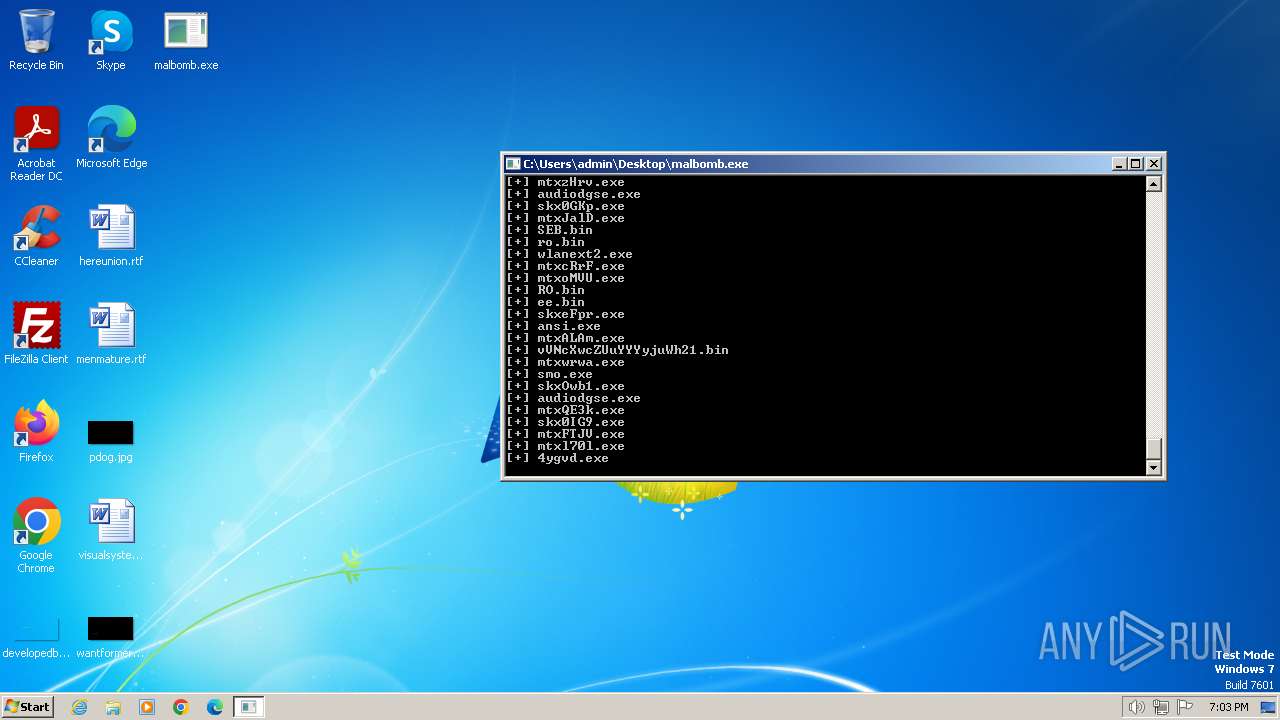Image resolution: width=1280 pixels, height=720 pixels.
Task: Minimize the malbomb.exe console window
Action: pyautogui.click(x=1119, y=164)
